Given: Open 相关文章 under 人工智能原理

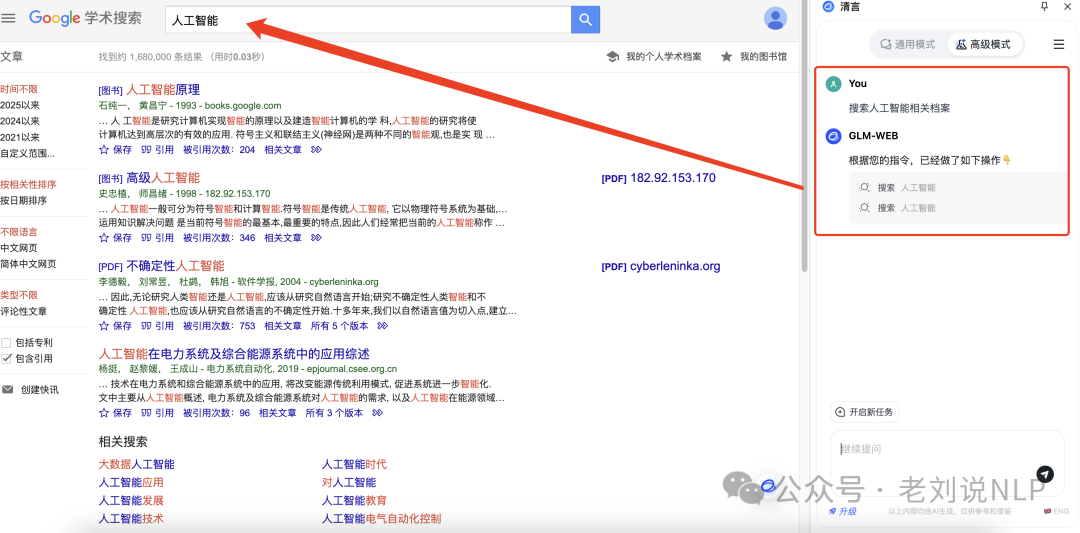Looking at the screenshot, I should coord(283,149).
